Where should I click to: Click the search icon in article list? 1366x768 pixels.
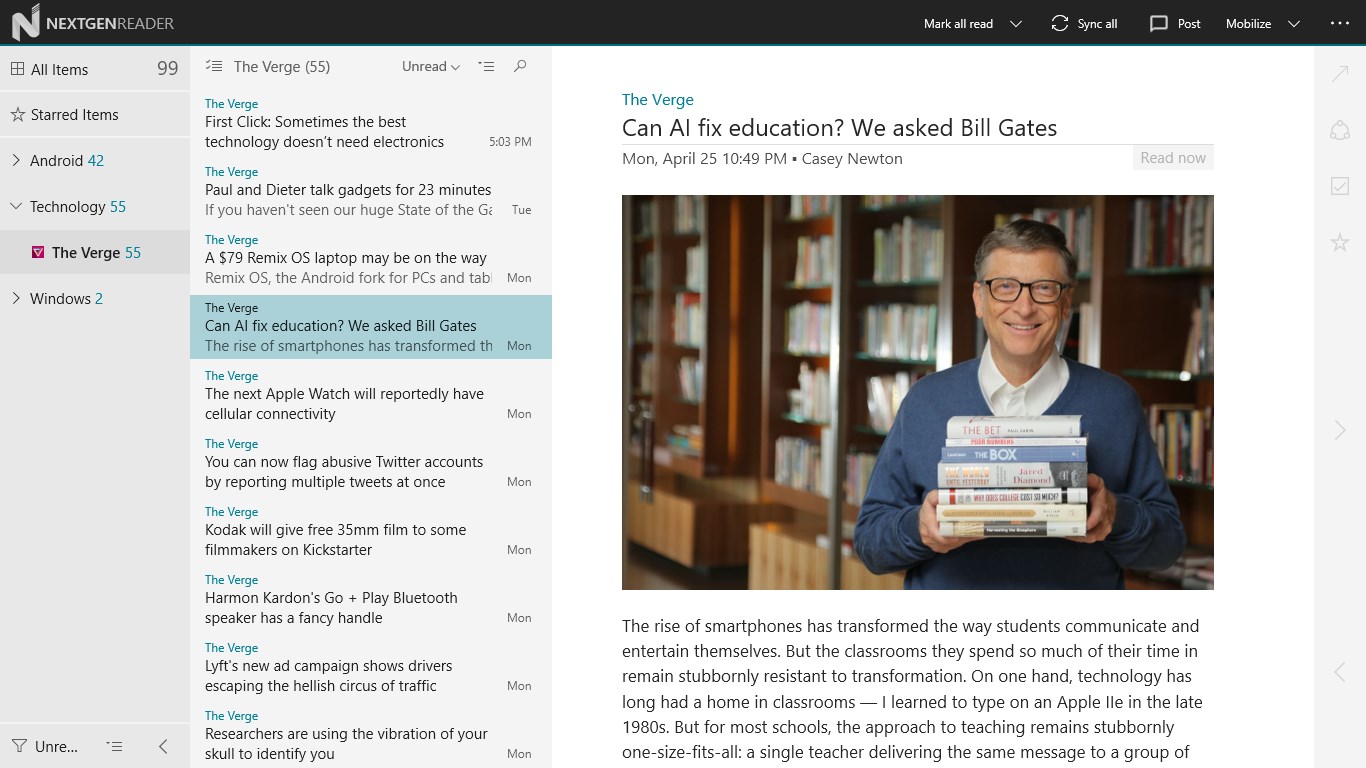[x=520, y=67]
